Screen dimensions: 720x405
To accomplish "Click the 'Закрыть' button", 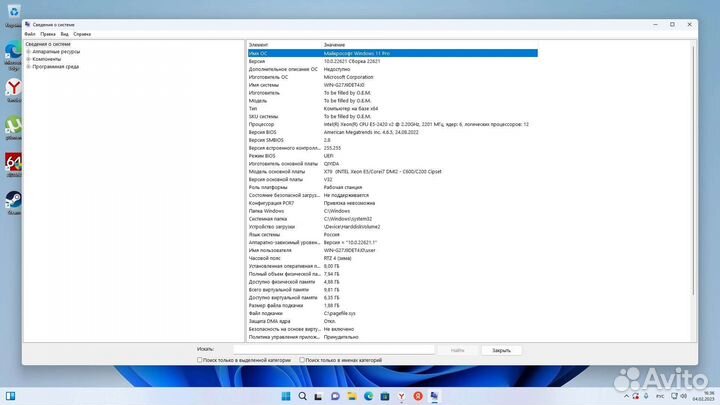I will pyautogui.click(x=501, y=350).
